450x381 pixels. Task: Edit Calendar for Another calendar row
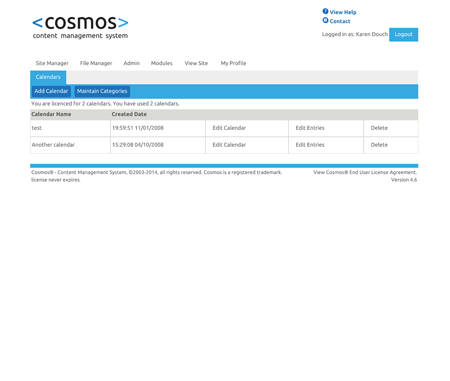point(229,145)
